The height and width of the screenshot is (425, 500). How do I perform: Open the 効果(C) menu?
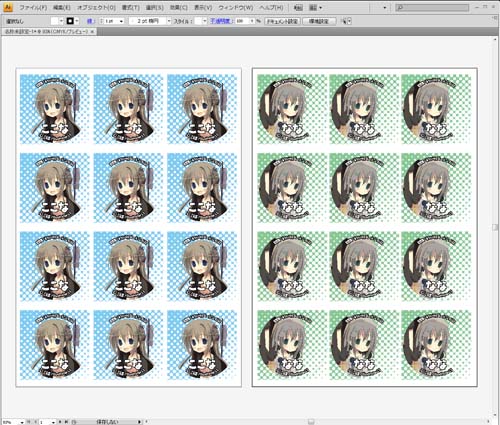179,7
